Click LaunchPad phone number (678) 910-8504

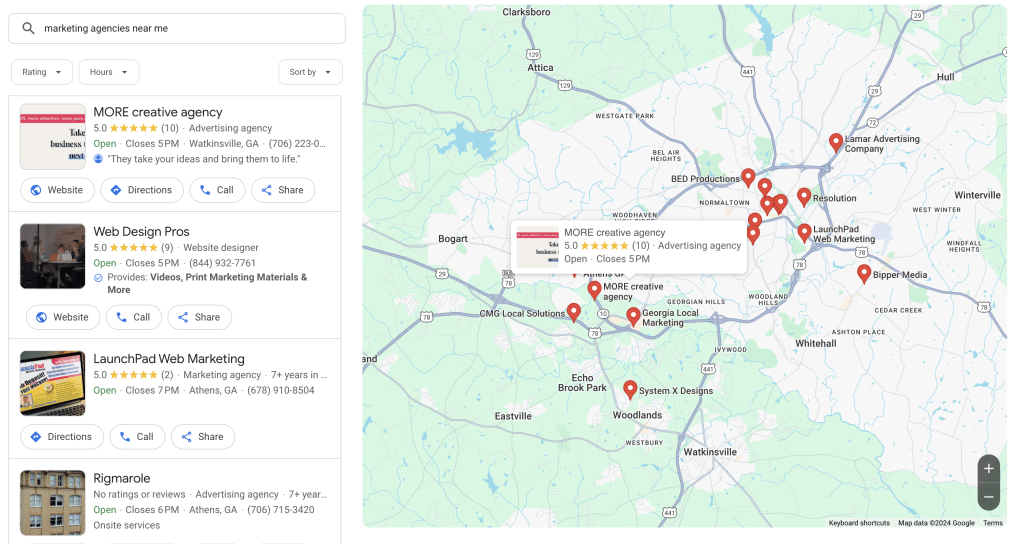(x=281, y=391)
